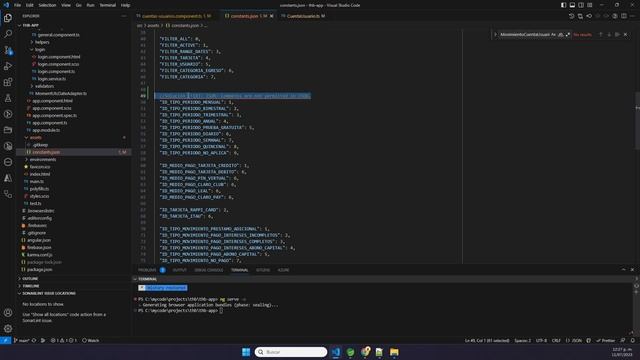Close the constants.json tab

[x=272, y=16]
